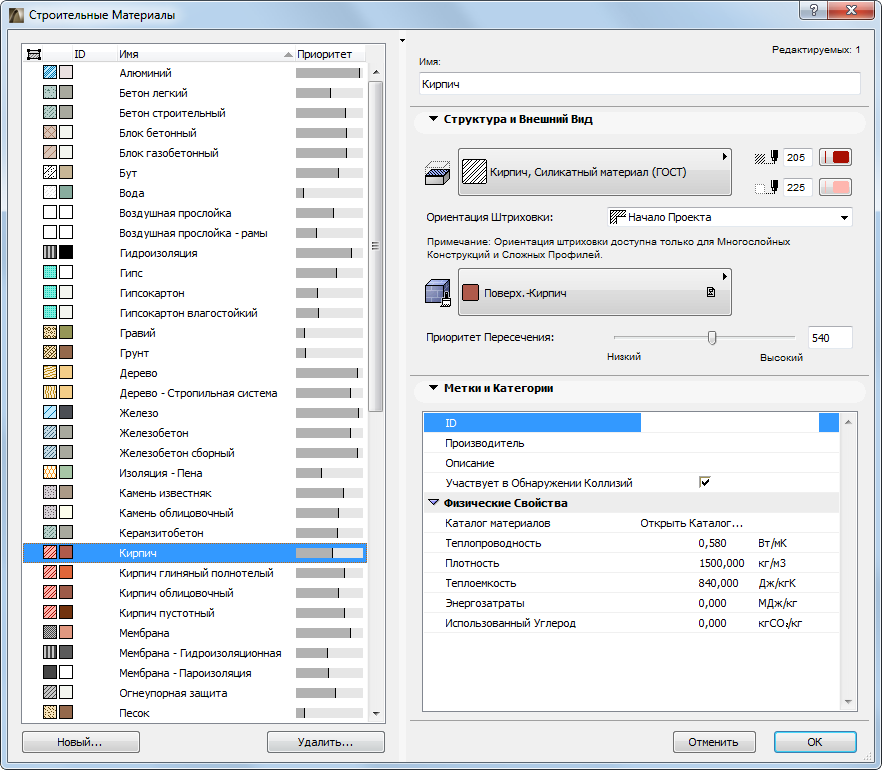Image resolution: width=882 pixels, height=770 pixels.
Task: Click the Описание row in properties
Action: click(631, 463)
